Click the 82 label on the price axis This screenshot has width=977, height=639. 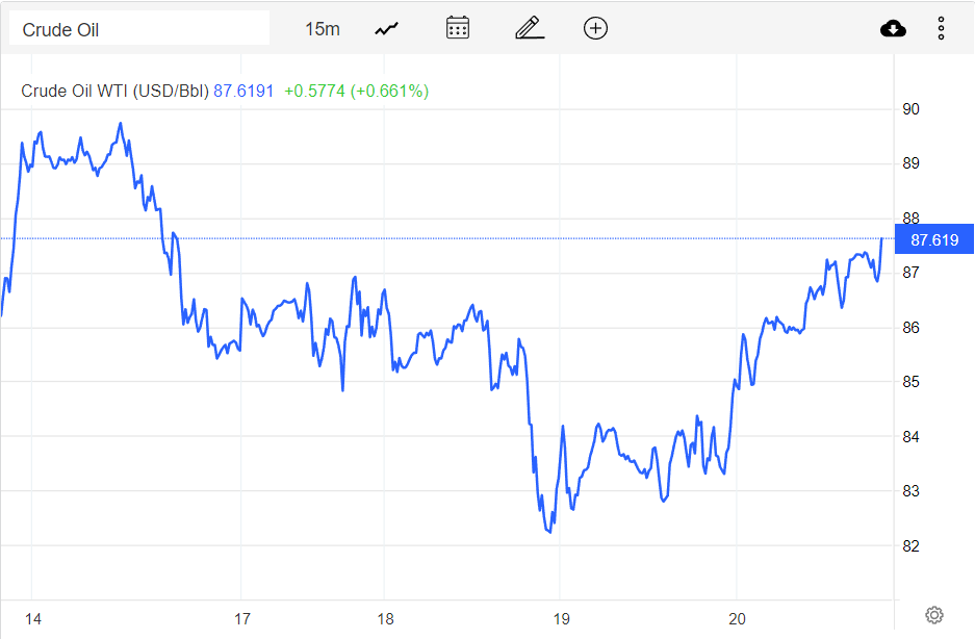click(911, 546)
